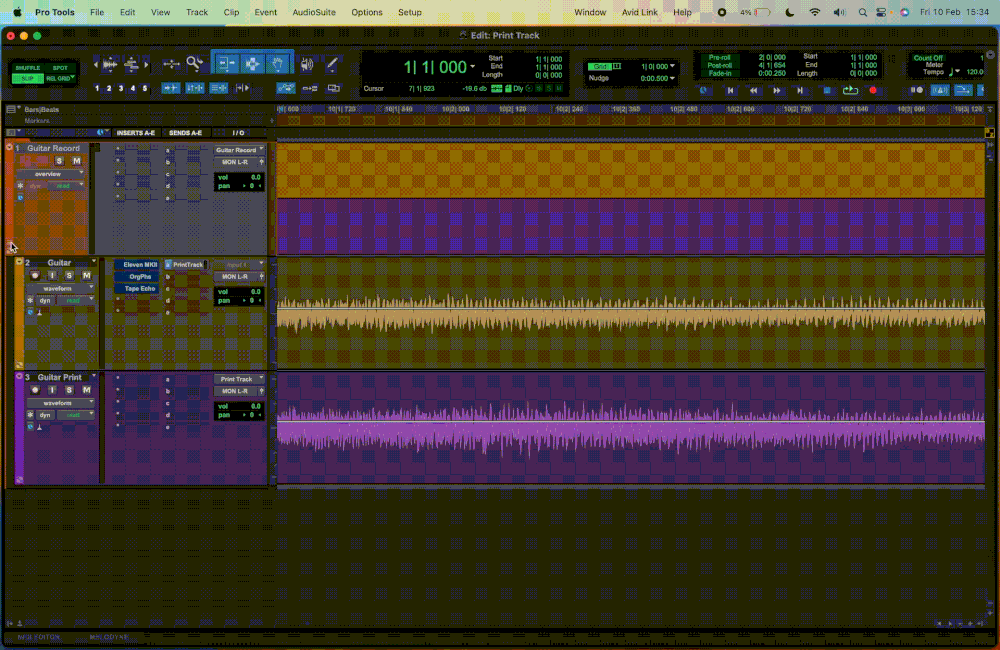Select the Pencil tool
Viewport: 1000px width, 650px height.
point(330,64)
